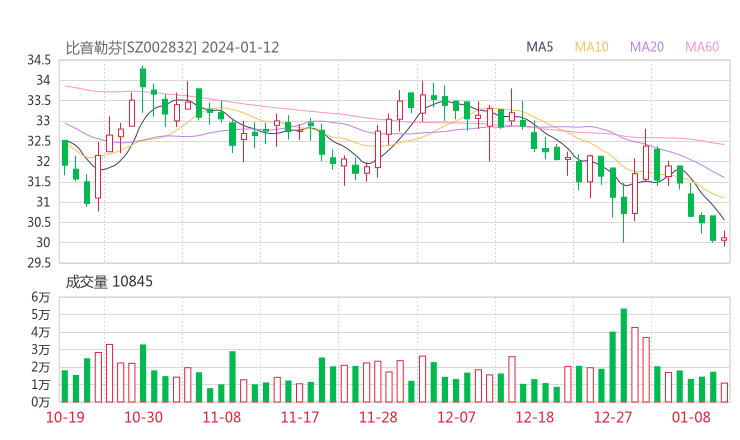Click the last red volume bar at far right
This screenshot has width=740, height=440.
coord(724,393)
